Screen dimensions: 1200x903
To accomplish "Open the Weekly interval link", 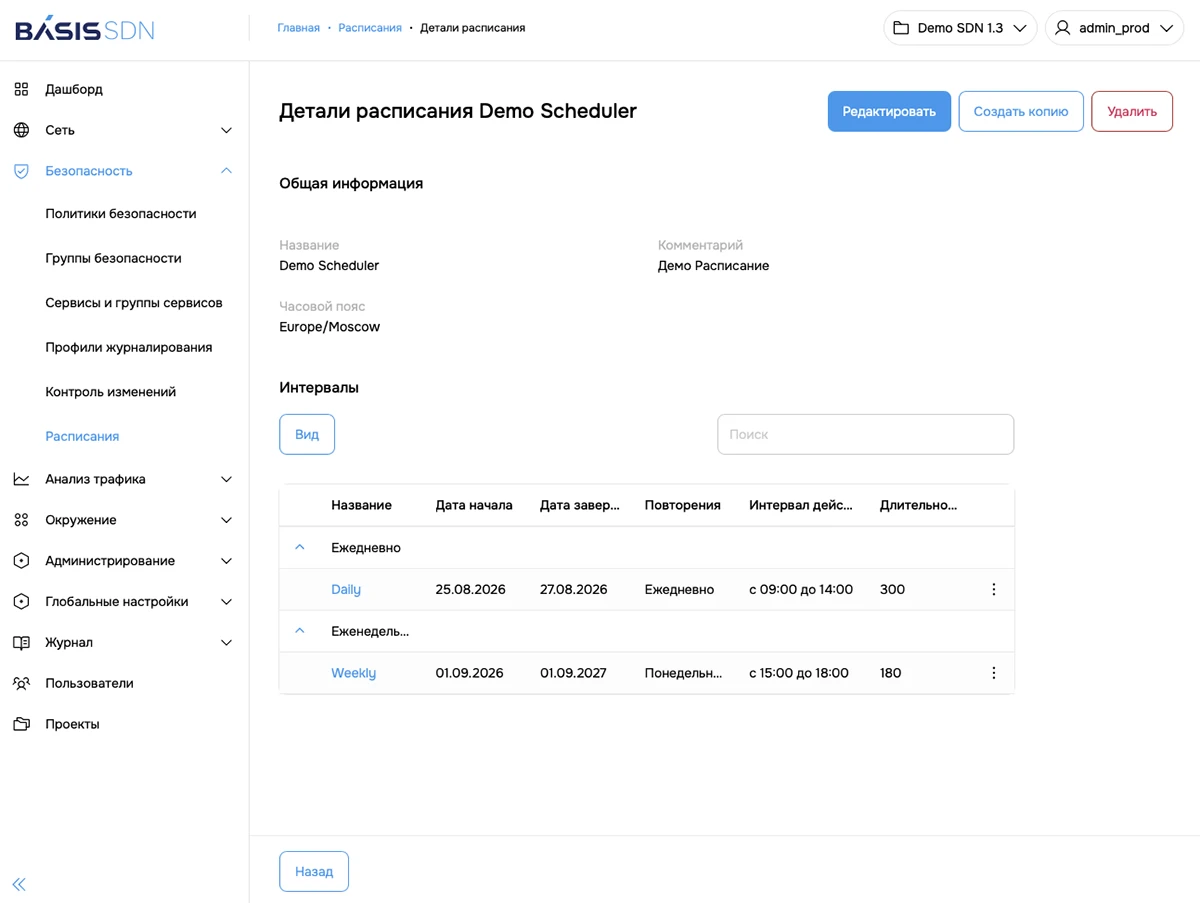I will pos(354,673).
